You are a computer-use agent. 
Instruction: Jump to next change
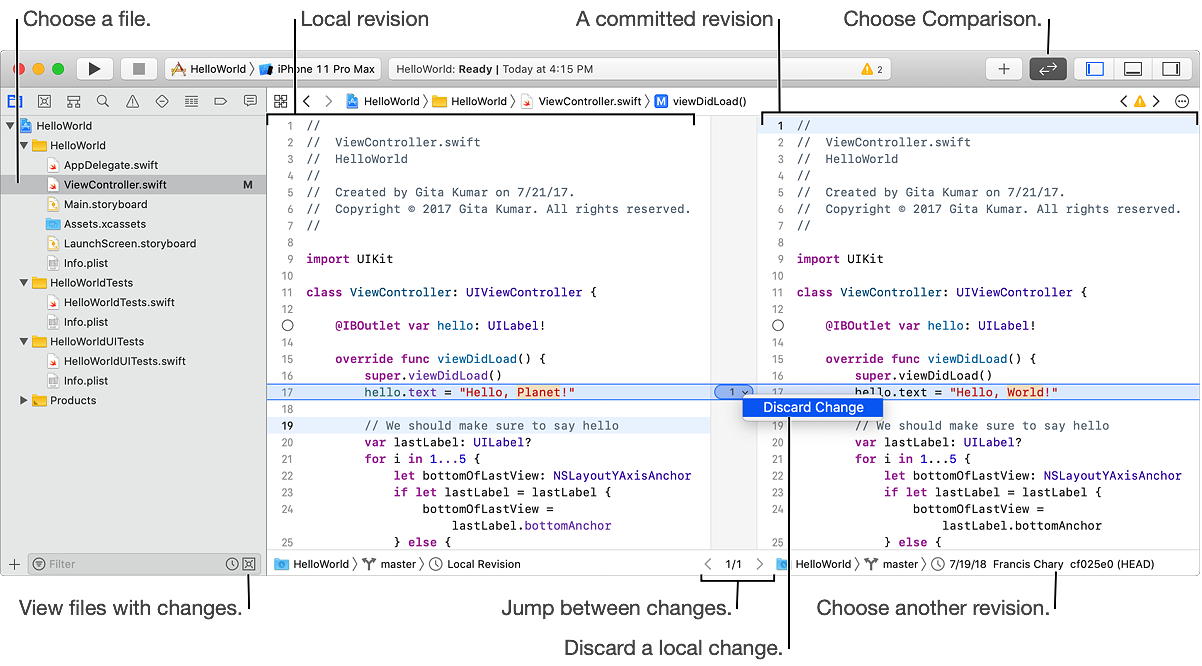pos(760,564)
